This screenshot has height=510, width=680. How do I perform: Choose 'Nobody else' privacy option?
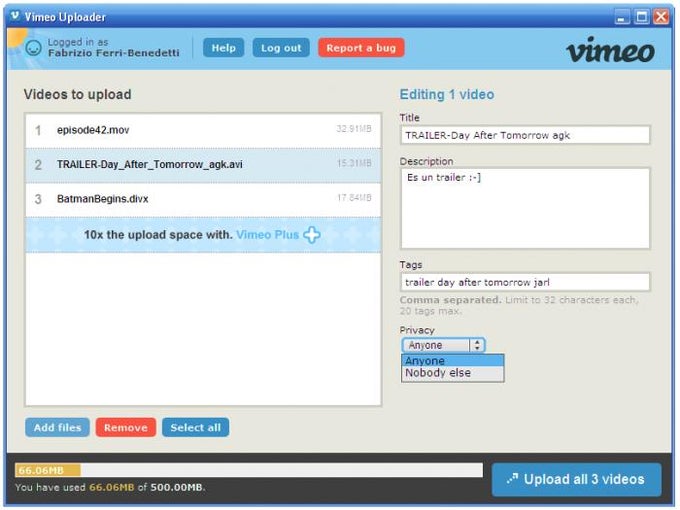pyautogui.click(x=452, y=373)
